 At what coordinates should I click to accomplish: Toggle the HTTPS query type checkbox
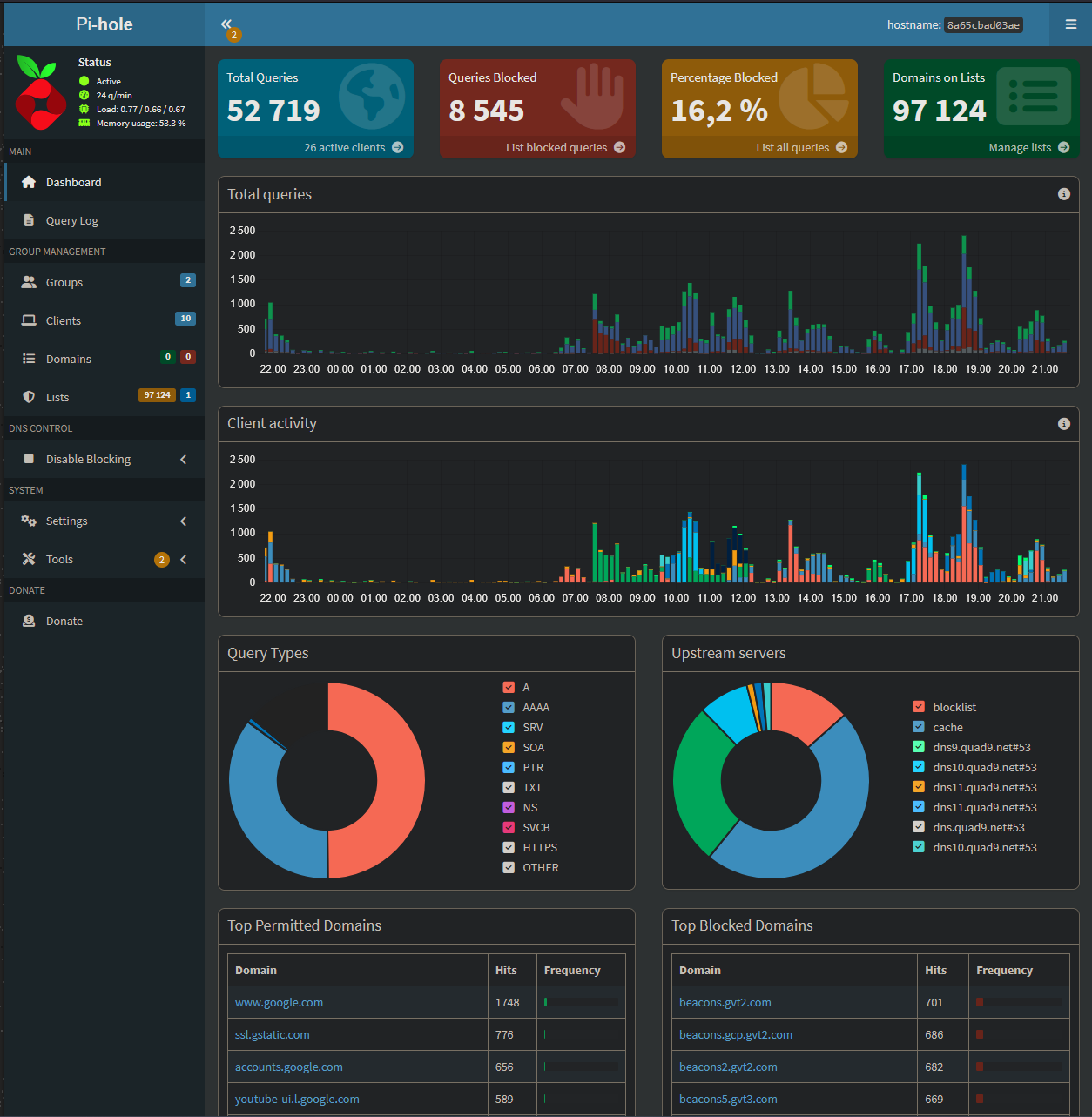pyautogui.click(x=509, y=847)
